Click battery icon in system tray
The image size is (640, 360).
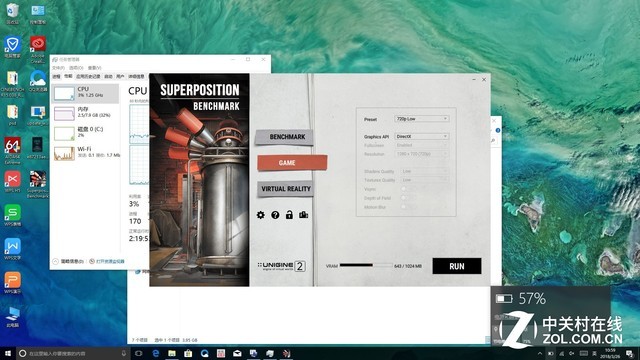click(x=551, y=353)
